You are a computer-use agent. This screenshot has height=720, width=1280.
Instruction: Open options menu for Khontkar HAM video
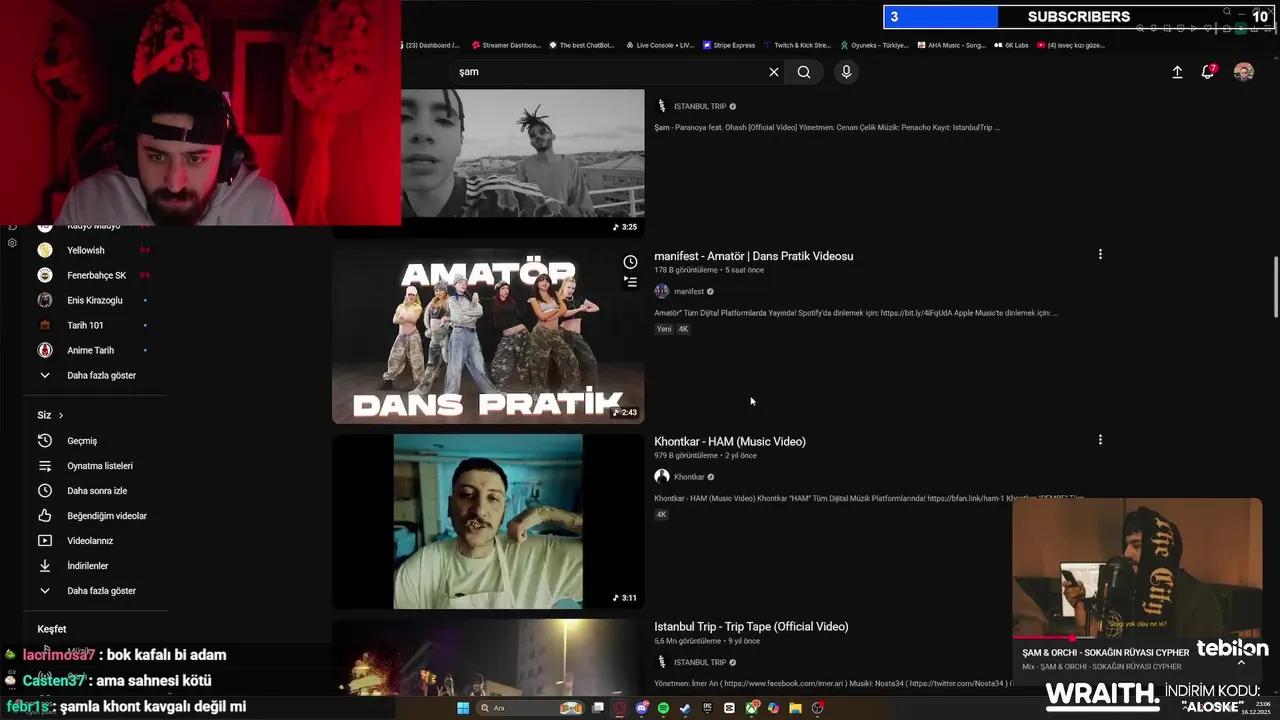click(1100, 440)
